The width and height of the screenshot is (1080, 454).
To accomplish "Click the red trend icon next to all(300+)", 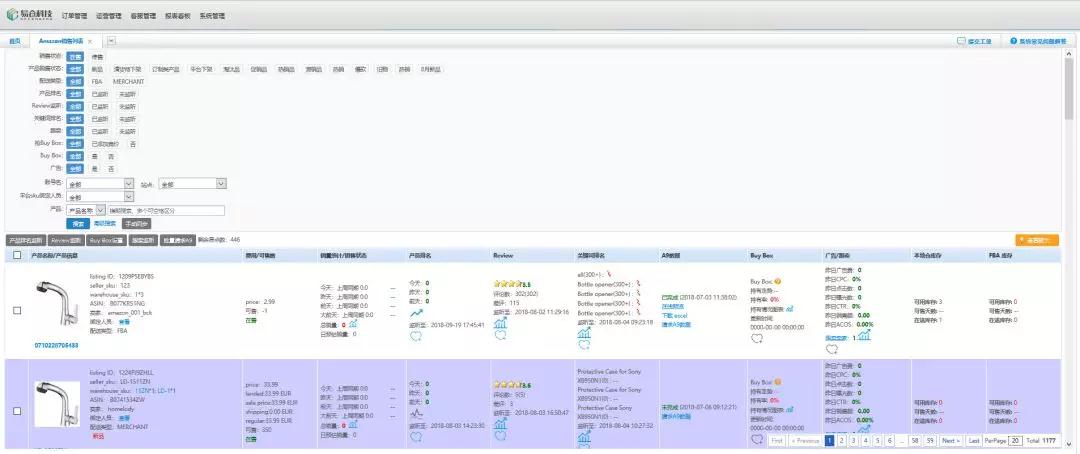I will point(610,274).
